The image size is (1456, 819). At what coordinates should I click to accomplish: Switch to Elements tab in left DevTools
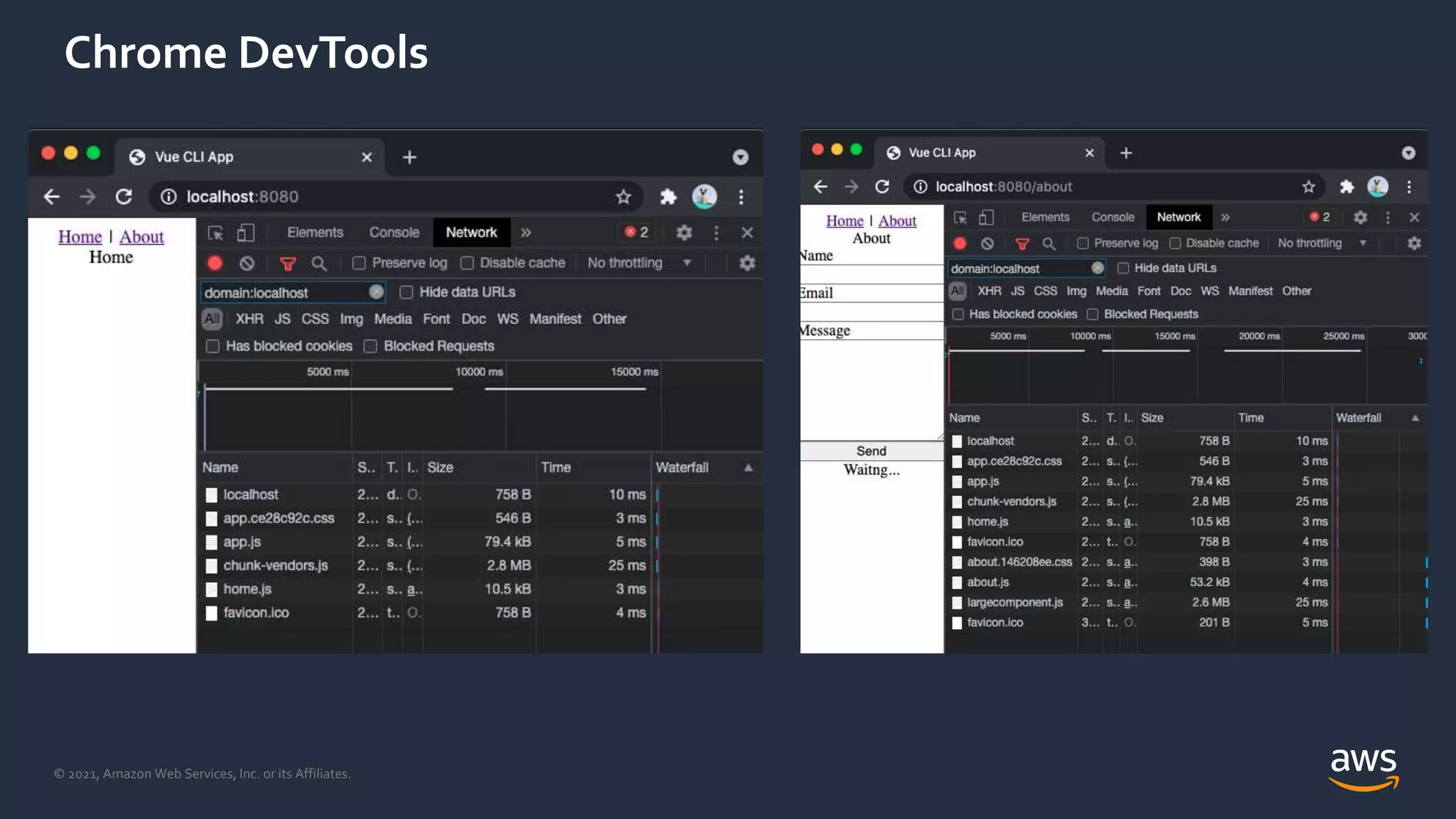315,232
